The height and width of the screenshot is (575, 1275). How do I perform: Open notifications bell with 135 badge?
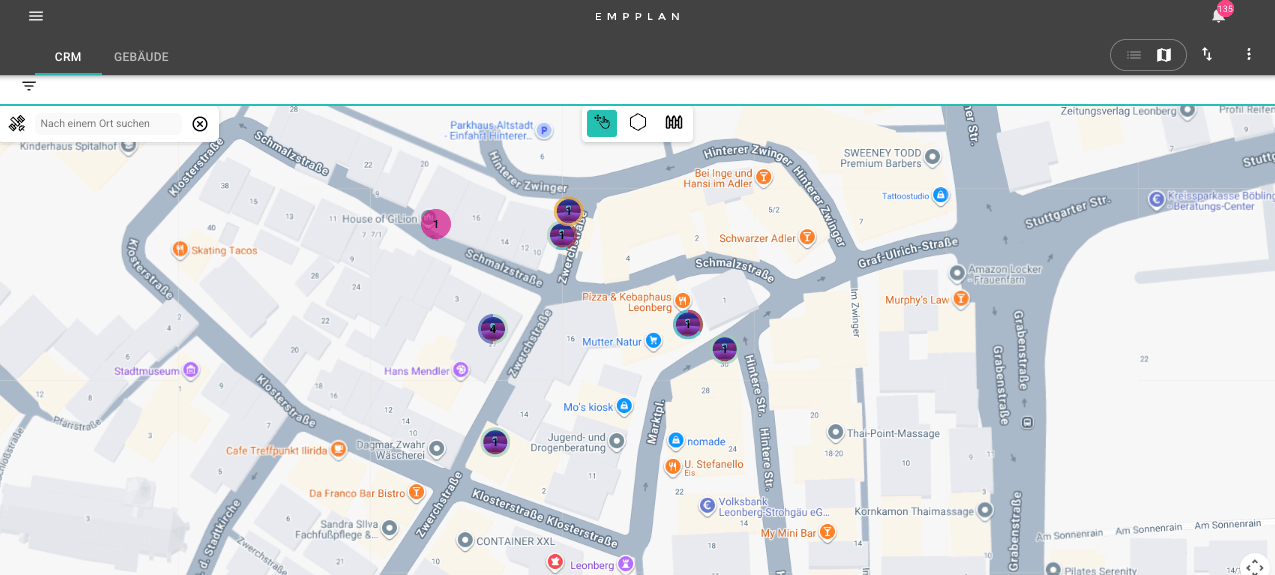tap(1218, 16)
